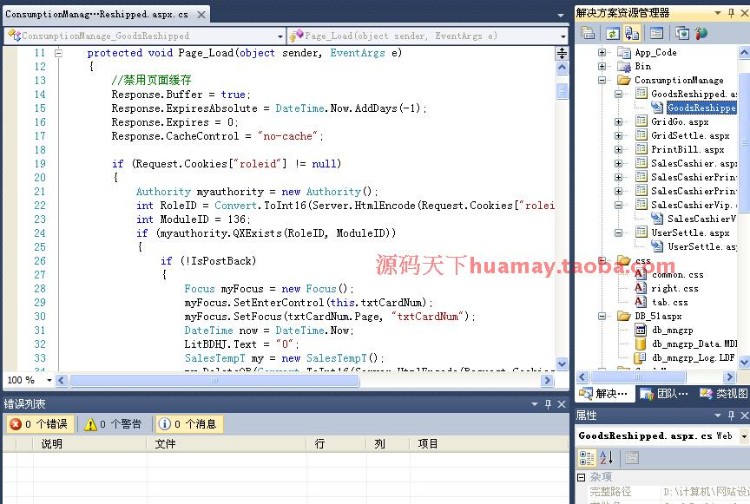
Task: Open the Page_Load member dropdown
Action: (563, 36)
